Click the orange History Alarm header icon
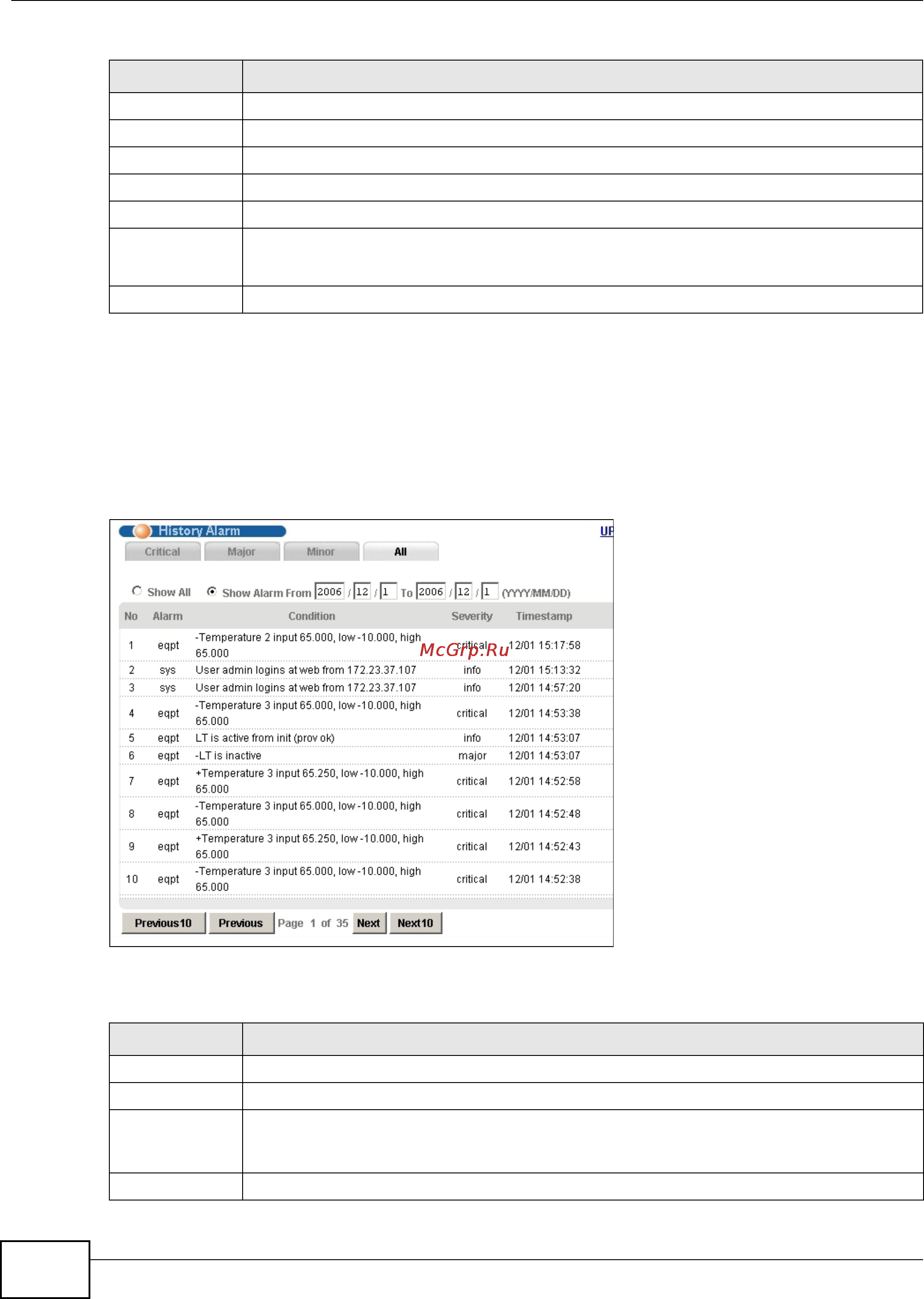Screen dimensions: 924x1299 142,531
